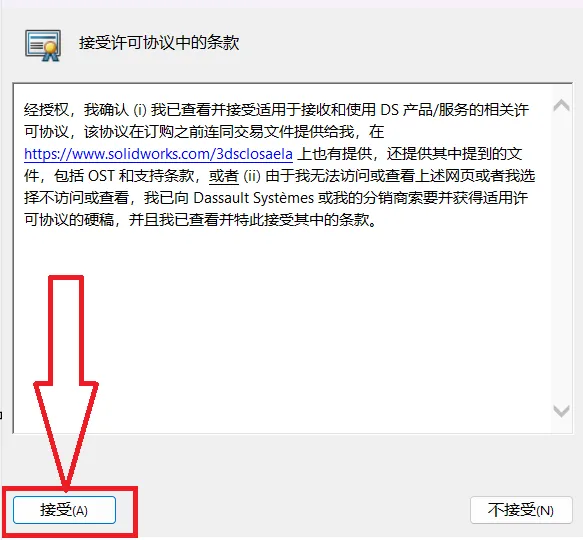Click the (ii) marker in the agreement
Screen dimensions: 583x540
(x=252, y=176)
